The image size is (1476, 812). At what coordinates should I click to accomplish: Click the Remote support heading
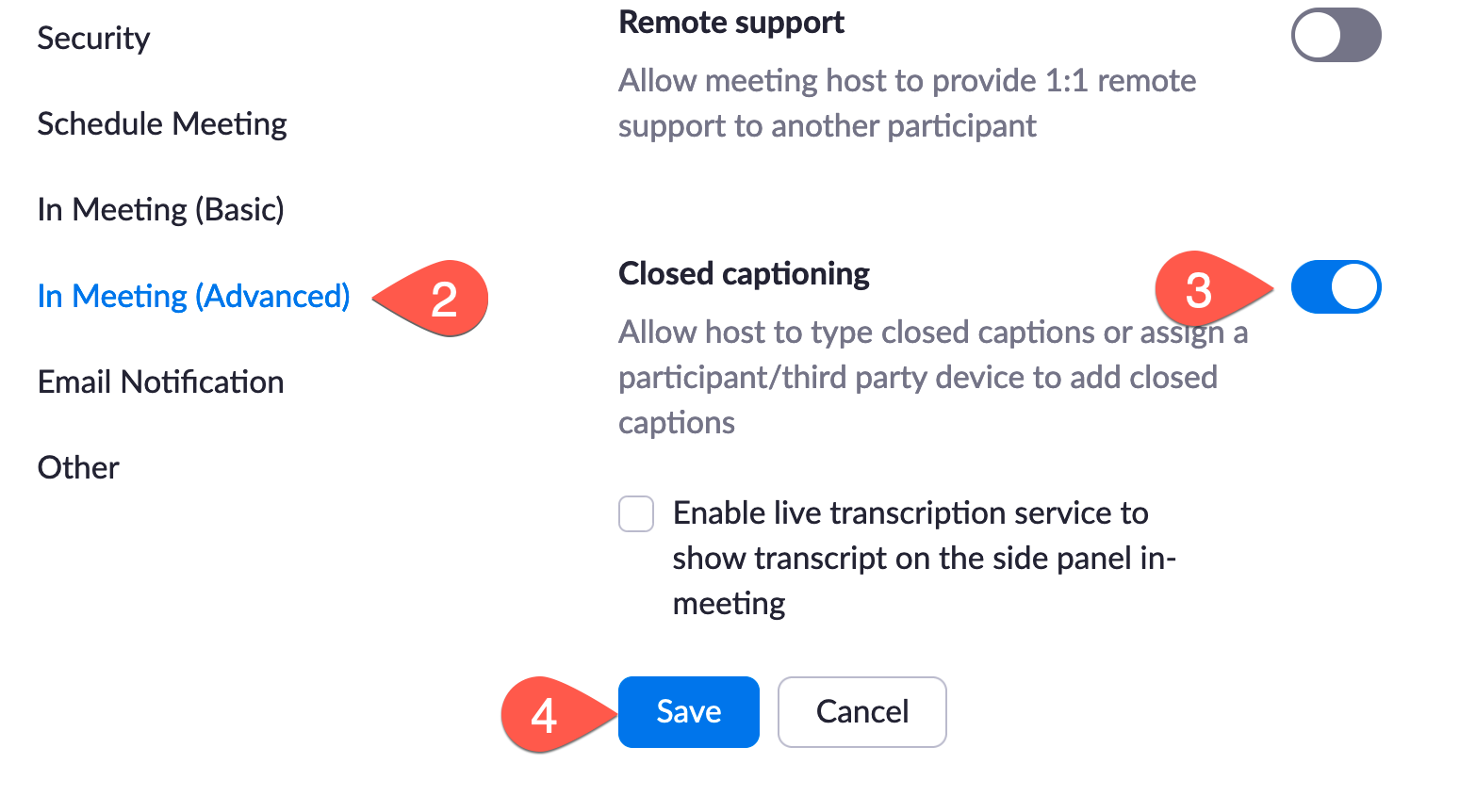tap(730, 22)
